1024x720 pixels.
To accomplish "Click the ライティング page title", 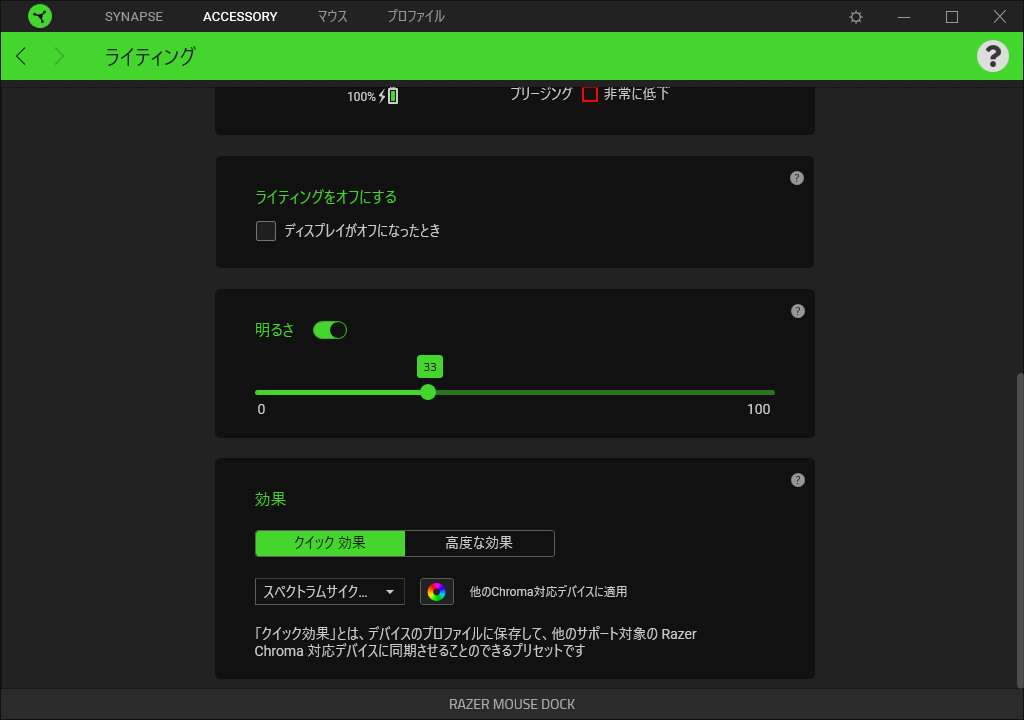I will pos(150,57).
